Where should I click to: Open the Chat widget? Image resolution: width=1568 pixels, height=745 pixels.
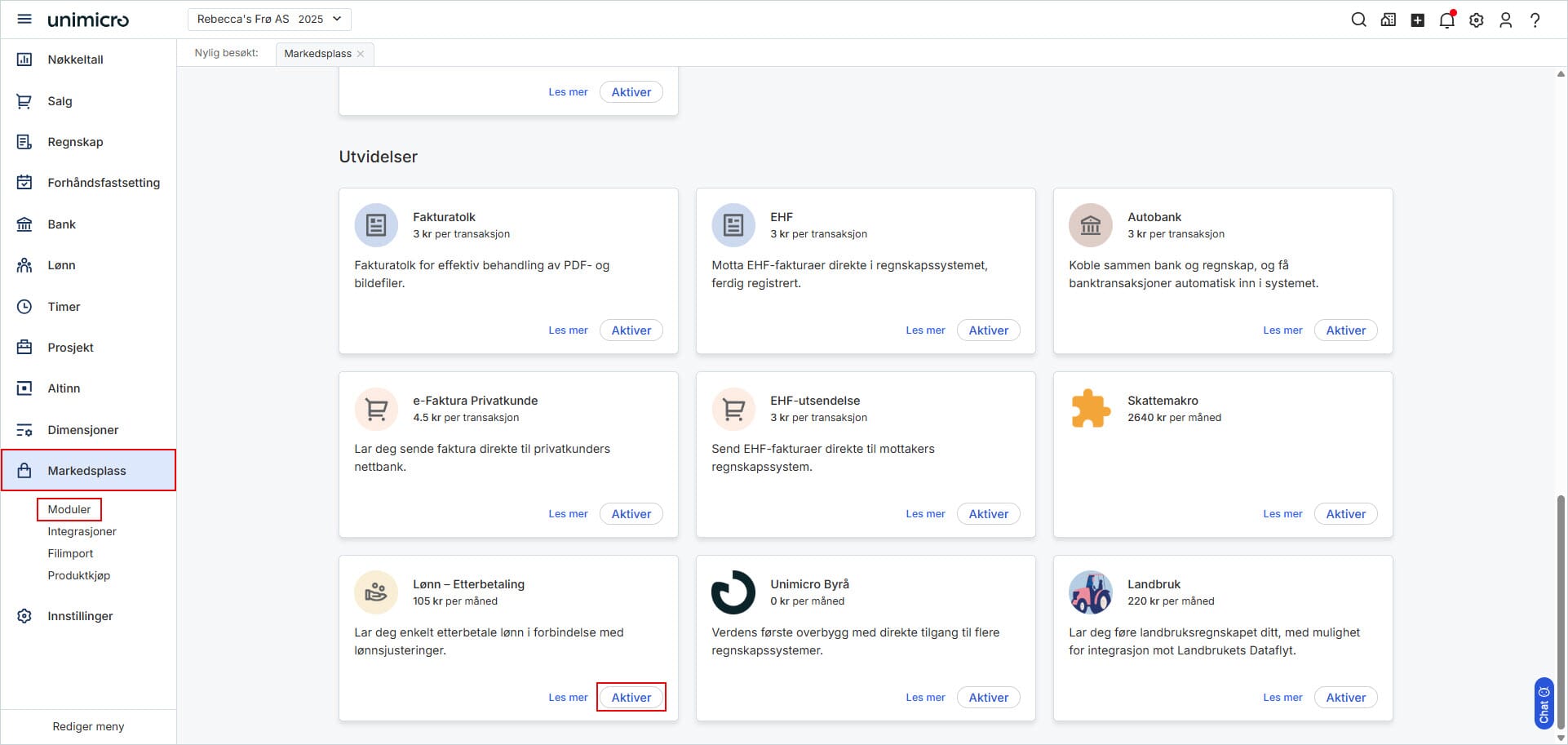click(1544, 703)
